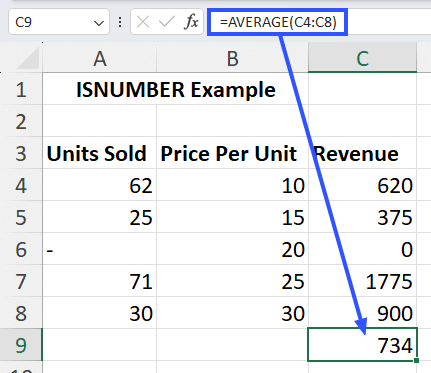
Task: Select empty cell A9
Action: tap(100, 345)
